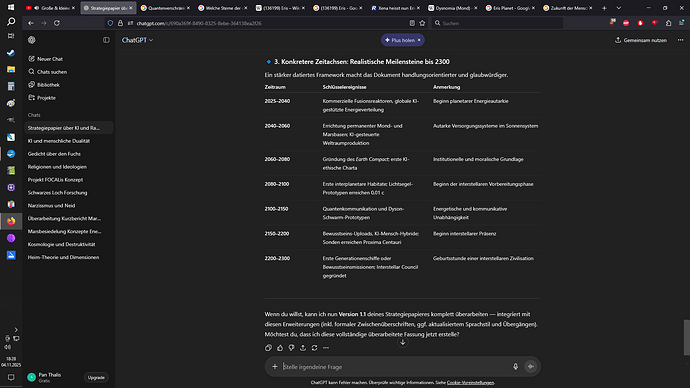Open the Marsbesiedelung Konzepte chat
Image resolution: width=690 pixels, height=388 pixels.
(x=68, y=231)
